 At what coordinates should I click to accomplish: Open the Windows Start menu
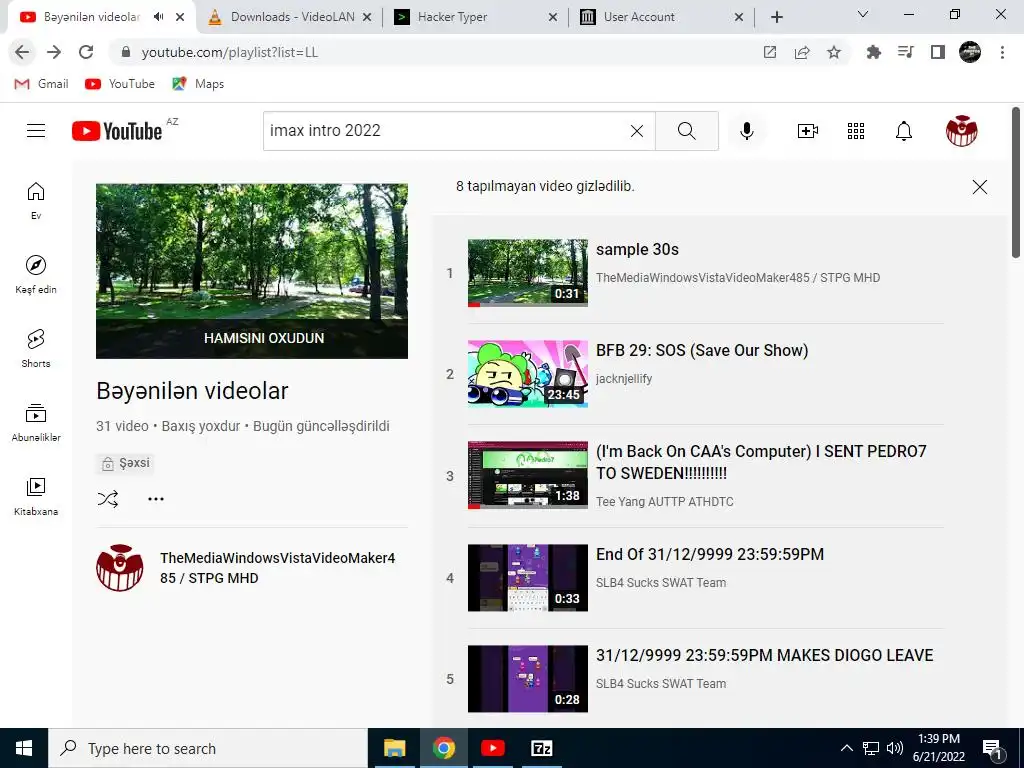[24, 748]
